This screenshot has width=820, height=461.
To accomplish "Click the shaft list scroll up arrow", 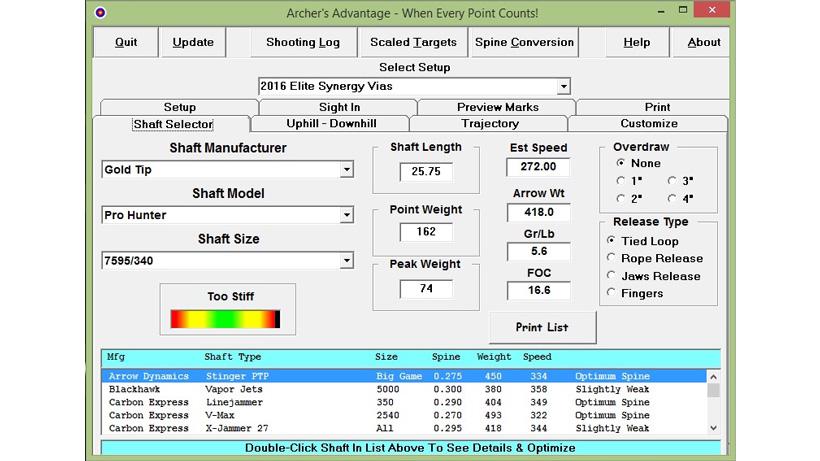I will point(713,376).
